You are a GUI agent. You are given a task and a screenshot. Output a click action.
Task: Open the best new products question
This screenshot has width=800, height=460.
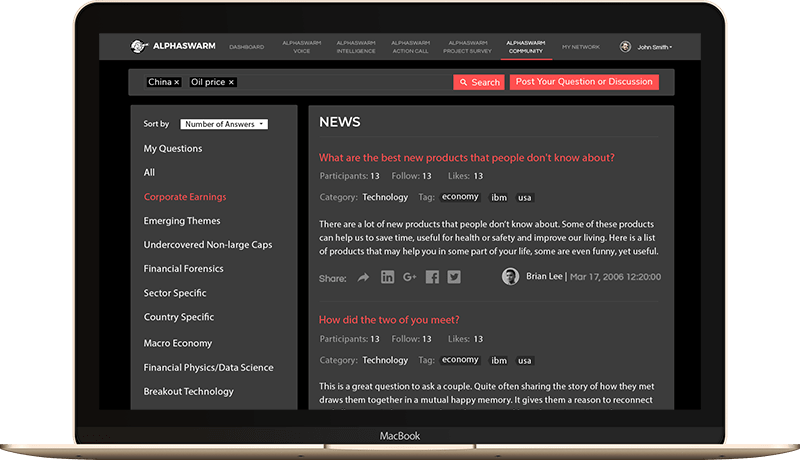[x=467, y=158]
